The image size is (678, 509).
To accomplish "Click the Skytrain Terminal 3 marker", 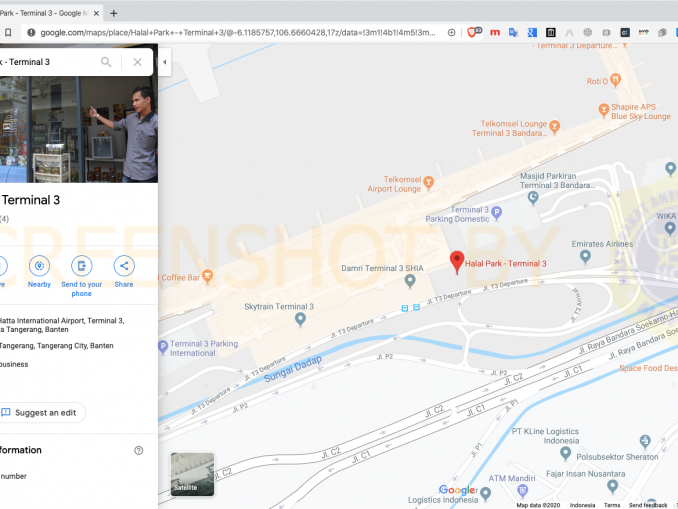I will tap(300, 319).
